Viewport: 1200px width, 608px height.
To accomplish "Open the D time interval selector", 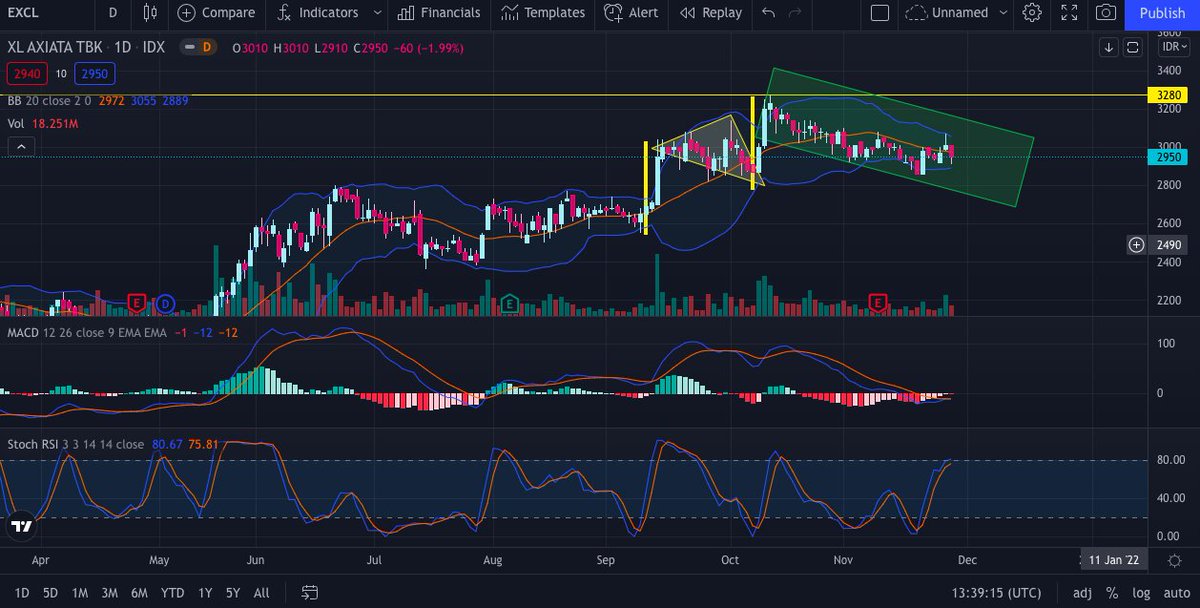I will click(x=112, y=13).
